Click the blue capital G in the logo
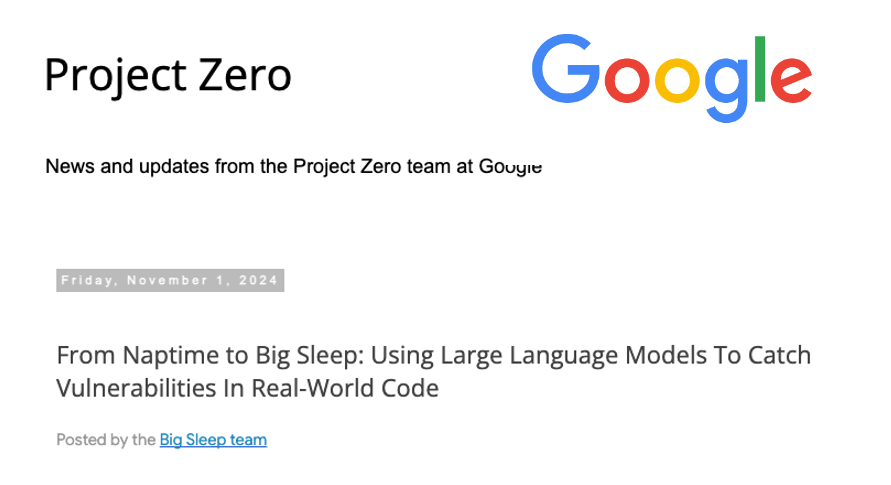This screenshot has width=891, height=485. (564, 70)
